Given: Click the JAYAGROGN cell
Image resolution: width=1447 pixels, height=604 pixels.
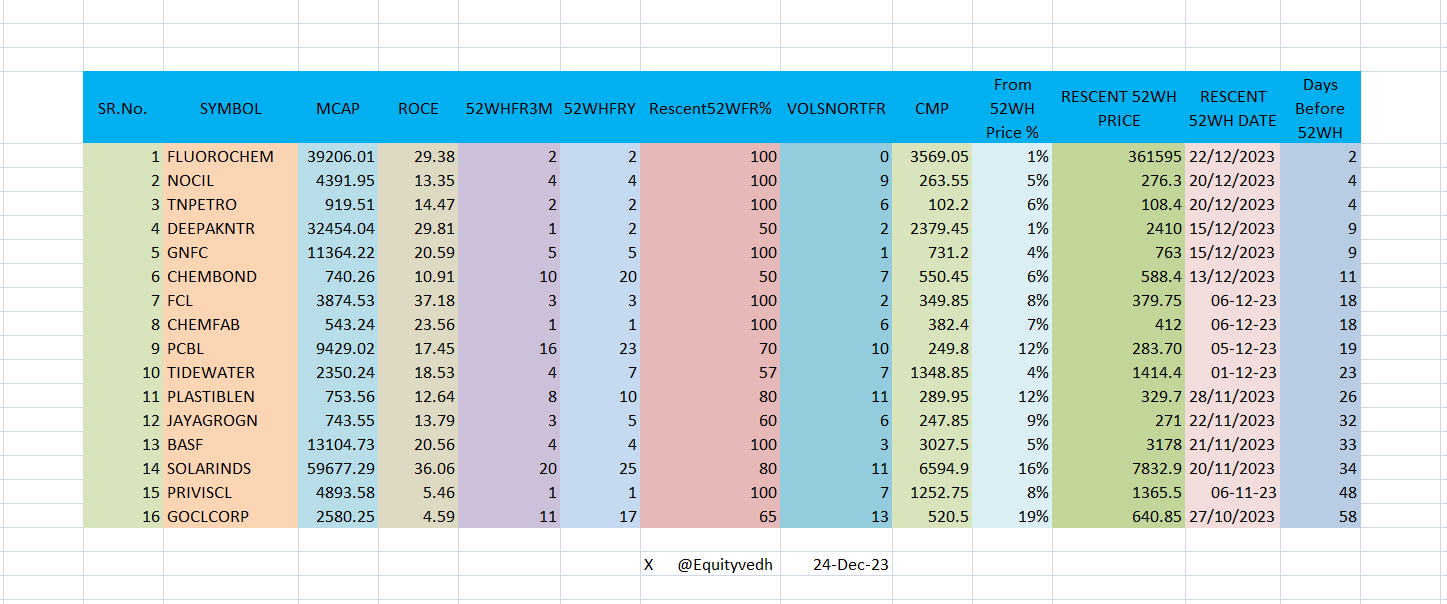Looking at the screenshot, I should pyautogui.click(x=231, y=420).
